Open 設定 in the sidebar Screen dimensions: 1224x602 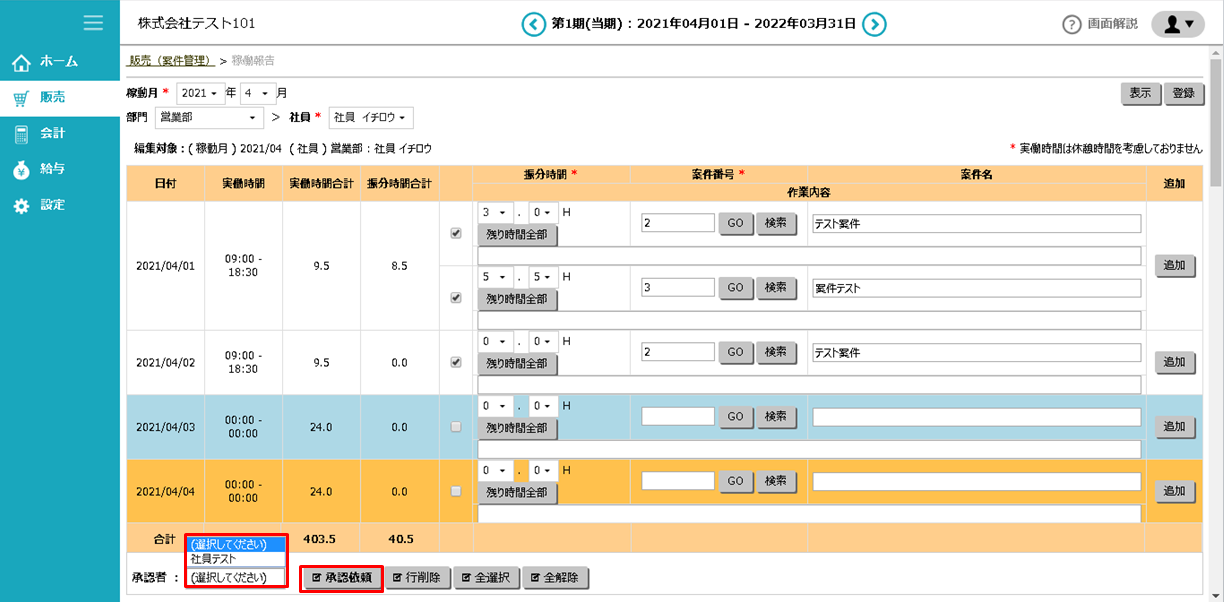click(52, 205)
